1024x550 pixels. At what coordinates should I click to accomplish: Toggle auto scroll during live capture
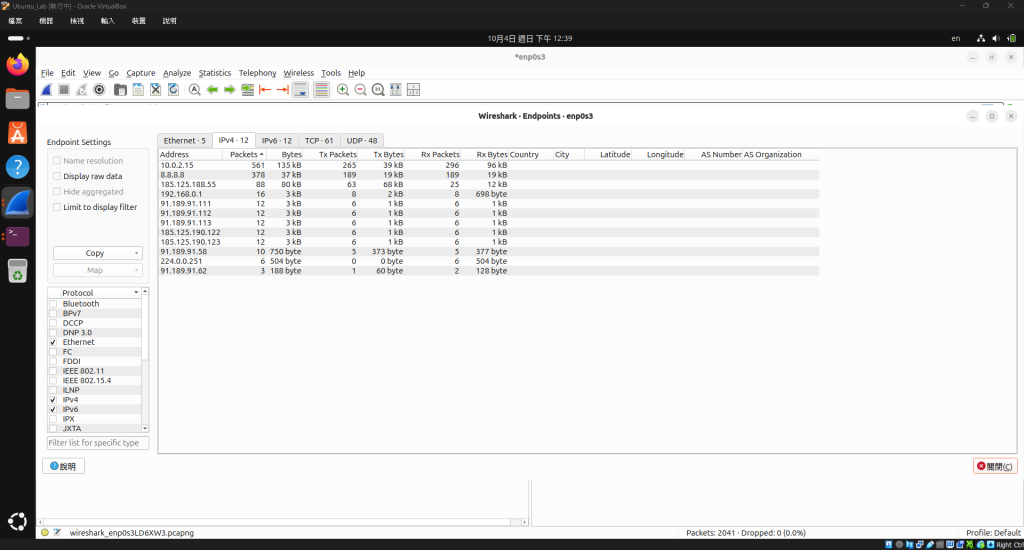(300, 89)
